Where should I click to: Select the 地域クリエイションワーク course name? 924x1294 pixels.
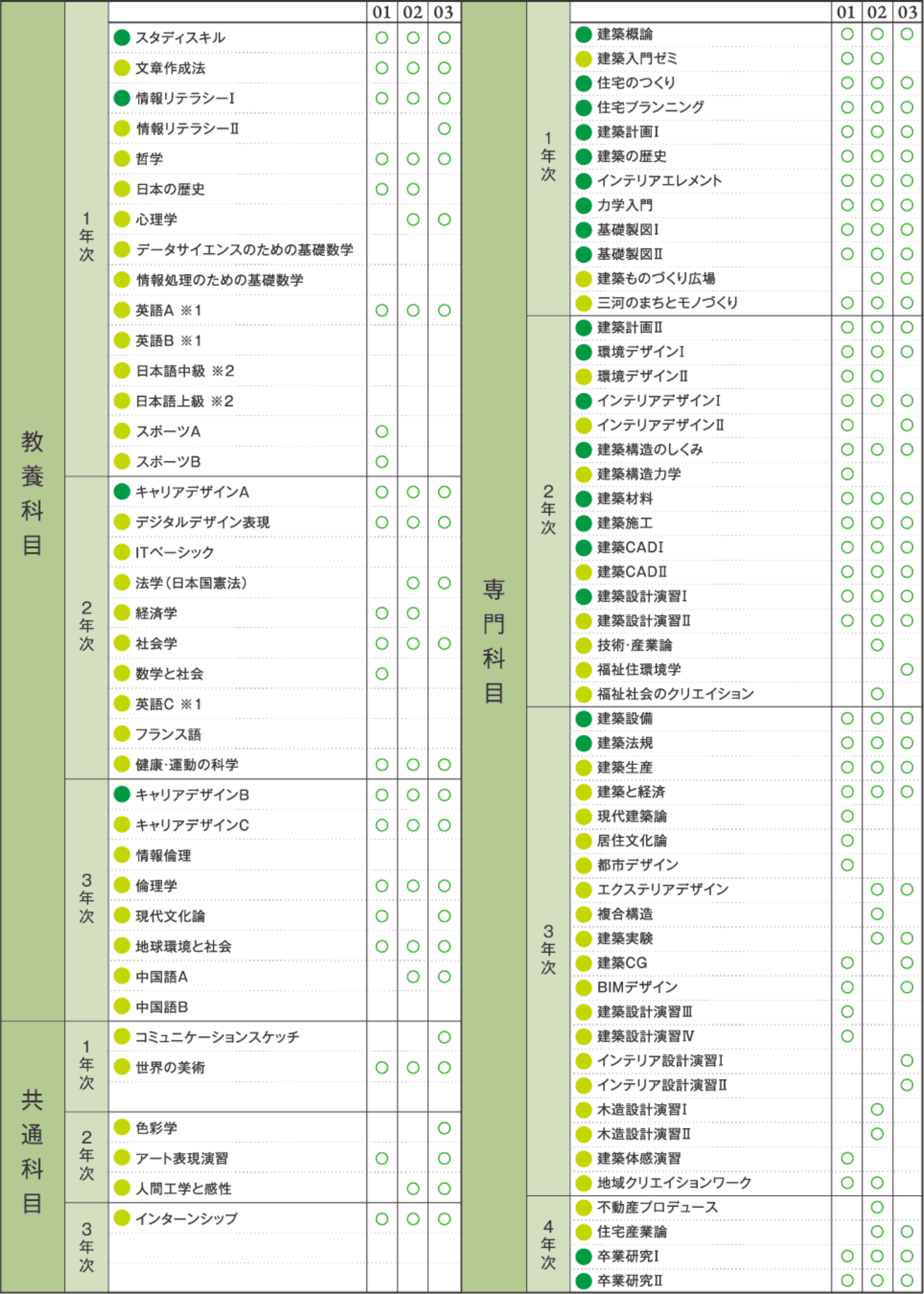(x=674, y=1183)
